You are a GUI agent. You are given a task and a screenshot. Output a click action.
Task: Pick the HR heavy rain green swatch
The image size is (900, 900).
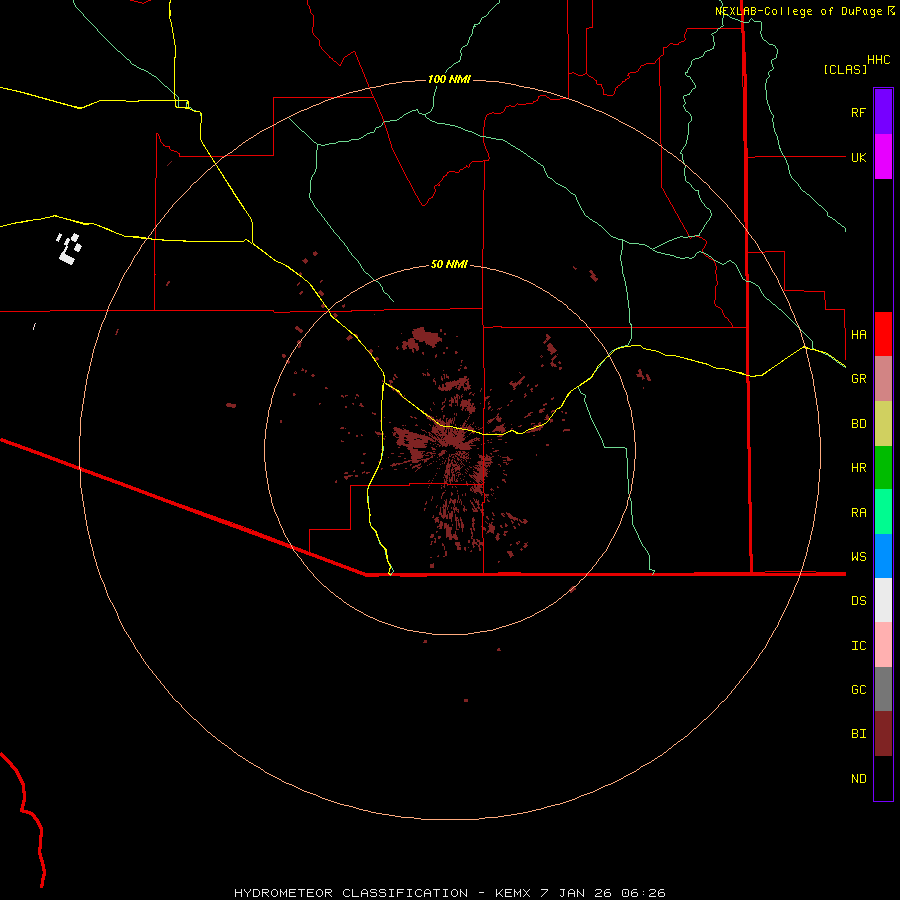pyautogui.click(x=883, y=468)
